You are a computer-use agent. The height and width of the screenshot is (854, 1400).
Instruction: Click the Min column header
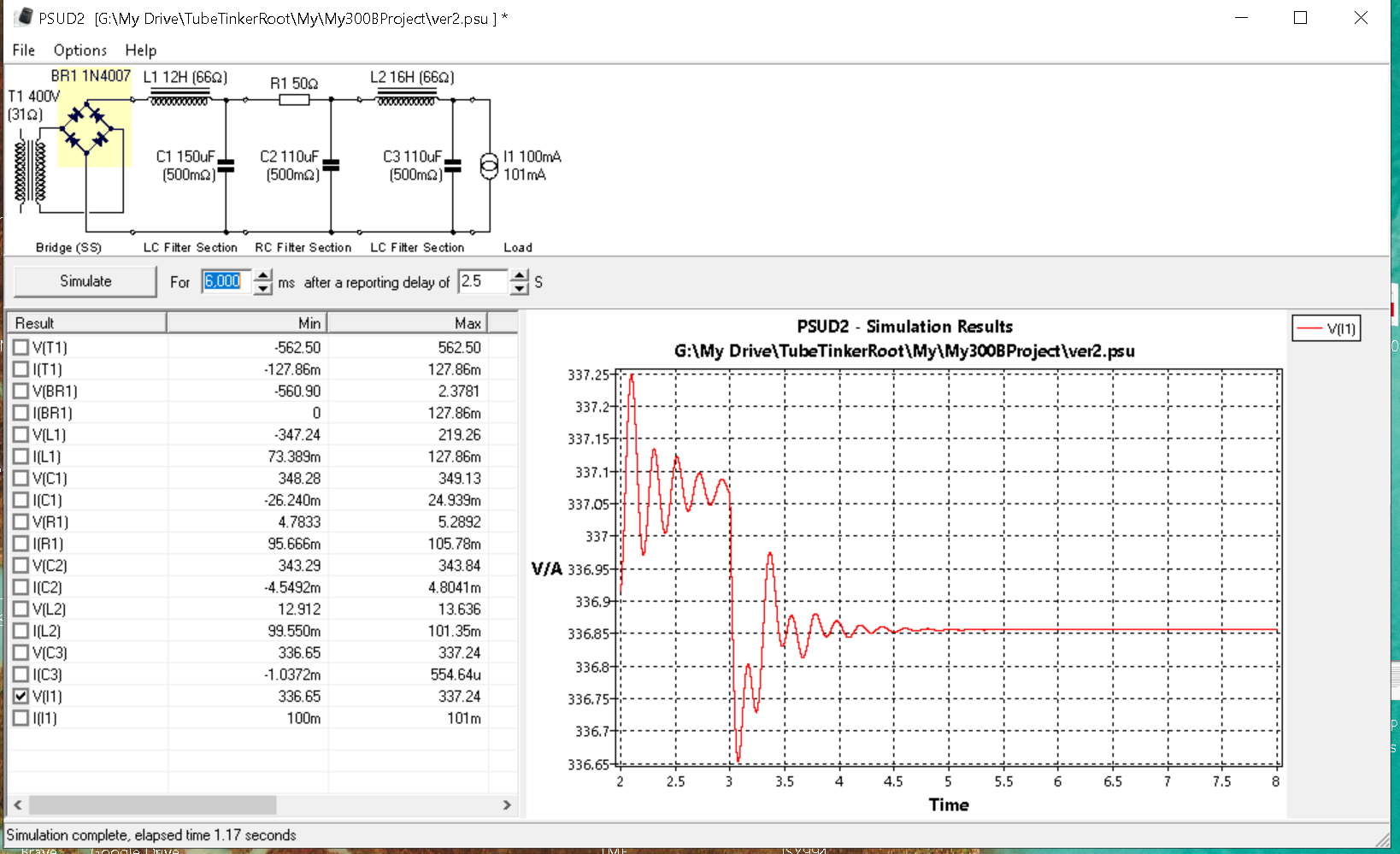[247, 323]
